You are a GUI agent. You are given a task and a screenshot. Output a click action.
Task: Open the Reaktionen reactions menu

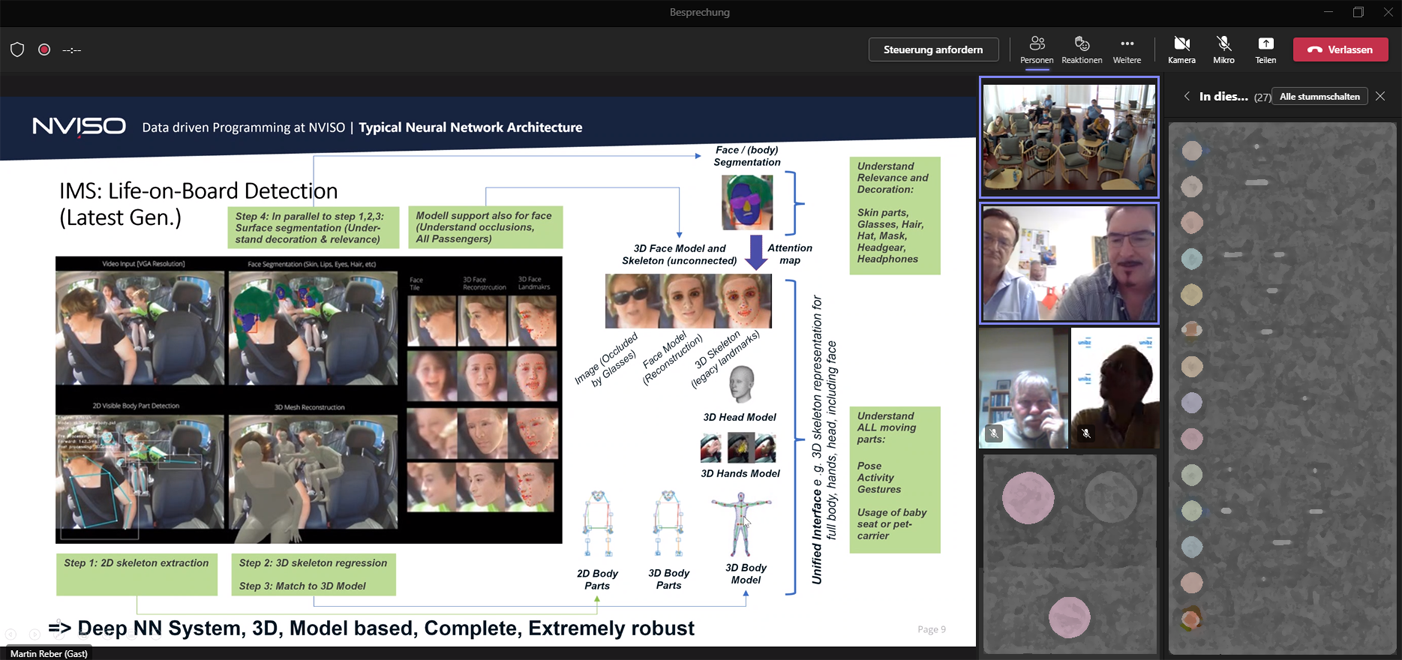[x=1081, y=49]
